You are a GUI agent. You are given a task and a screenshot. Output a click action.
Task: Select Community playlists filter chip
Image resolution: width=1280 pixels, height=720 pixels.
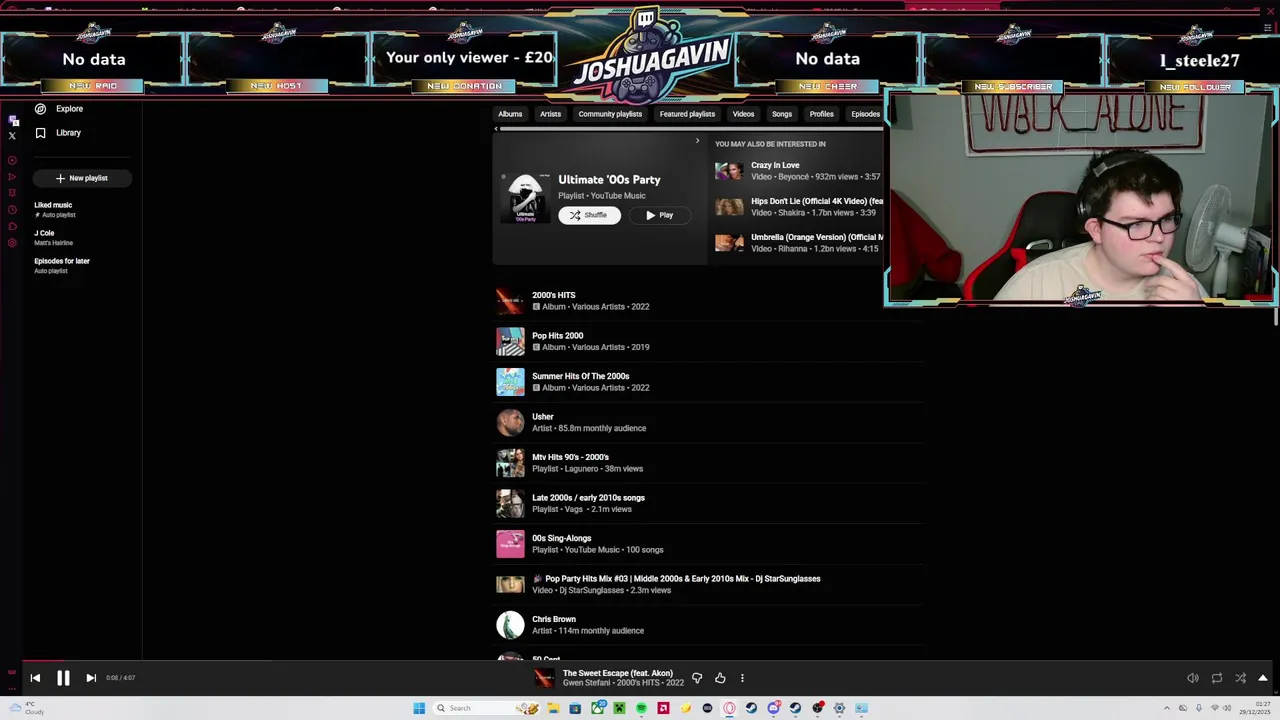610,114
